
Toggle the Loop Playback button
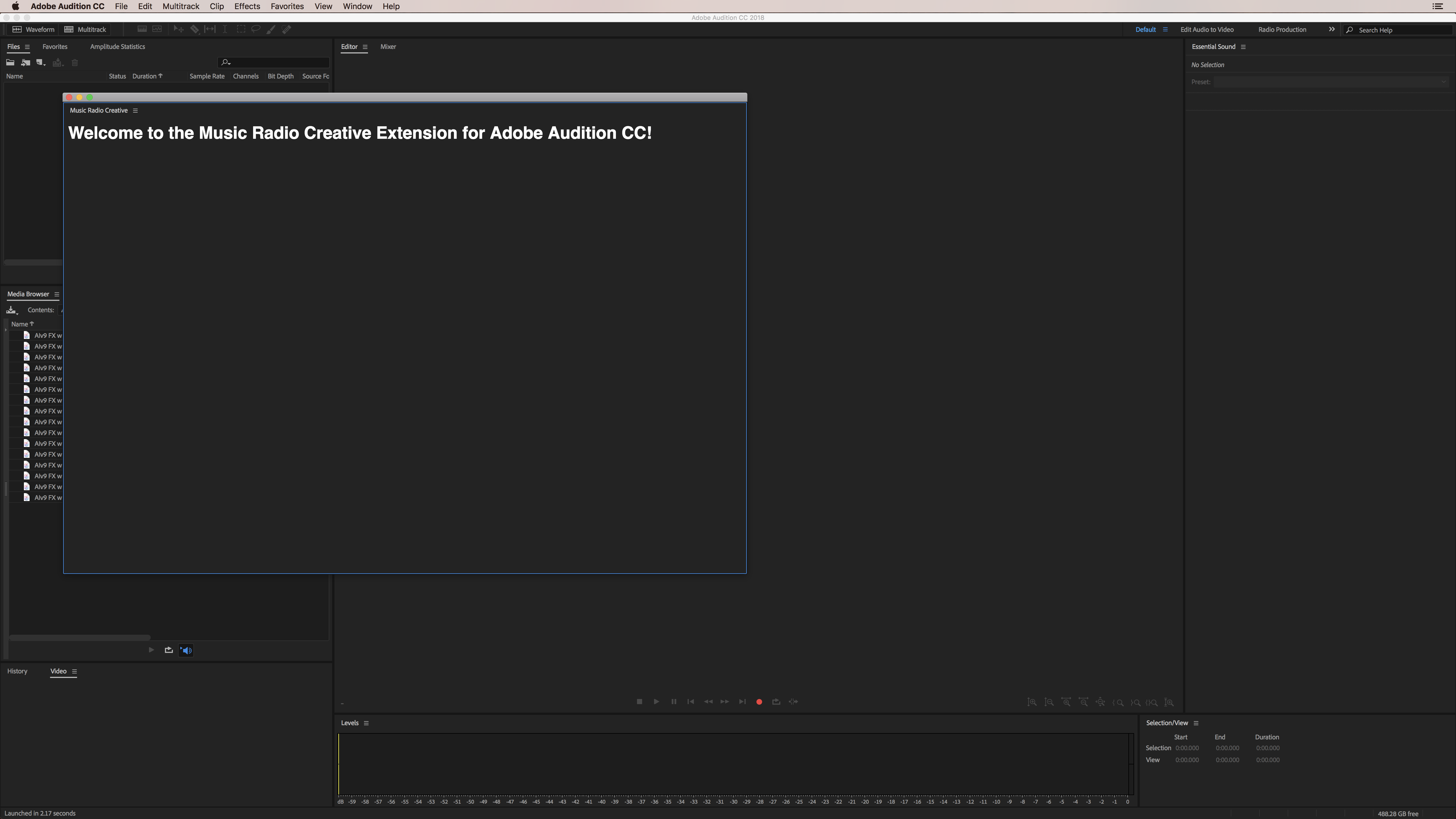coord(776,702)
